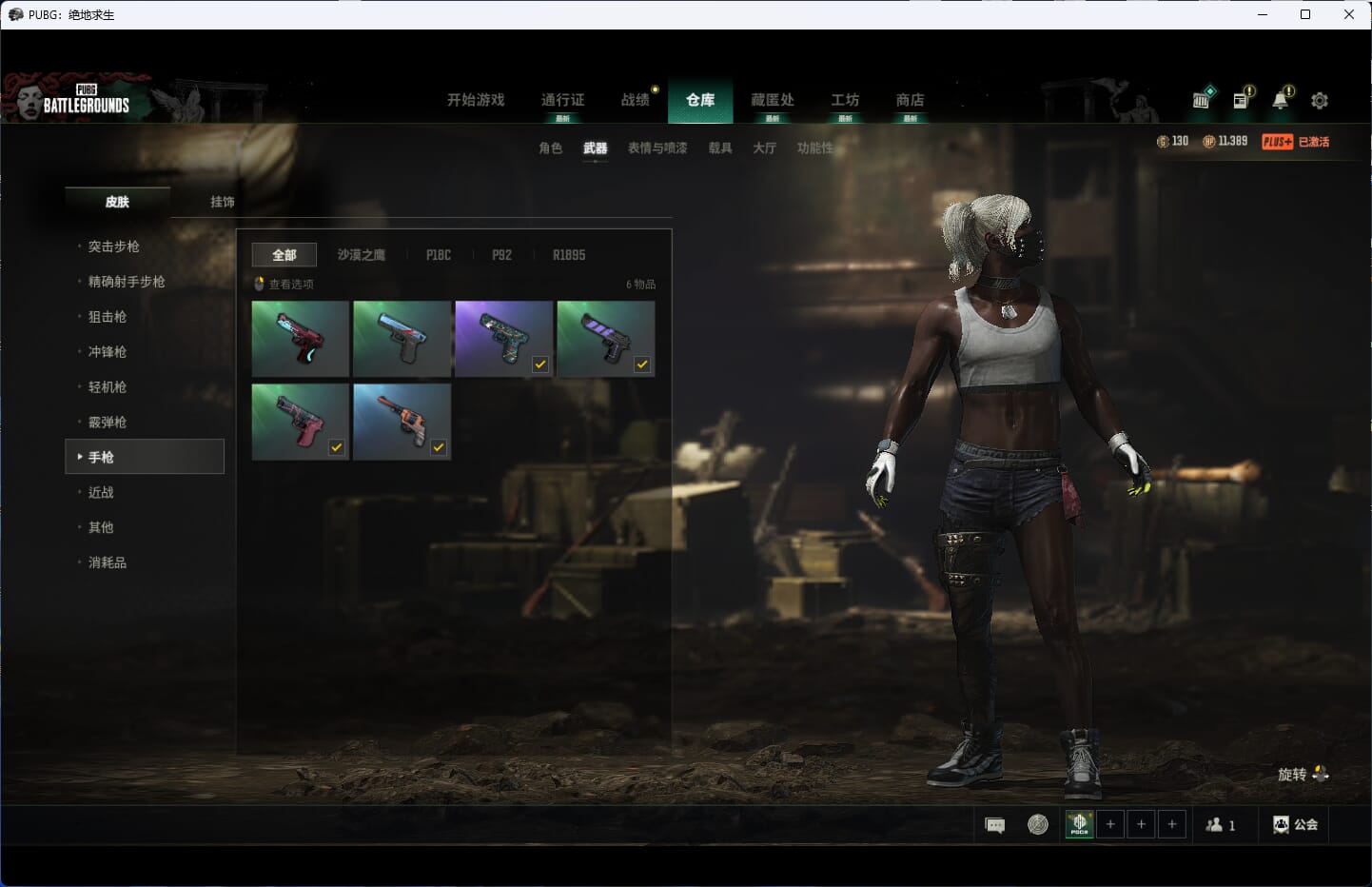This screenshot has height=887, width=1372.
Task: Open the 商店 store tab
Action: [911, 100]
